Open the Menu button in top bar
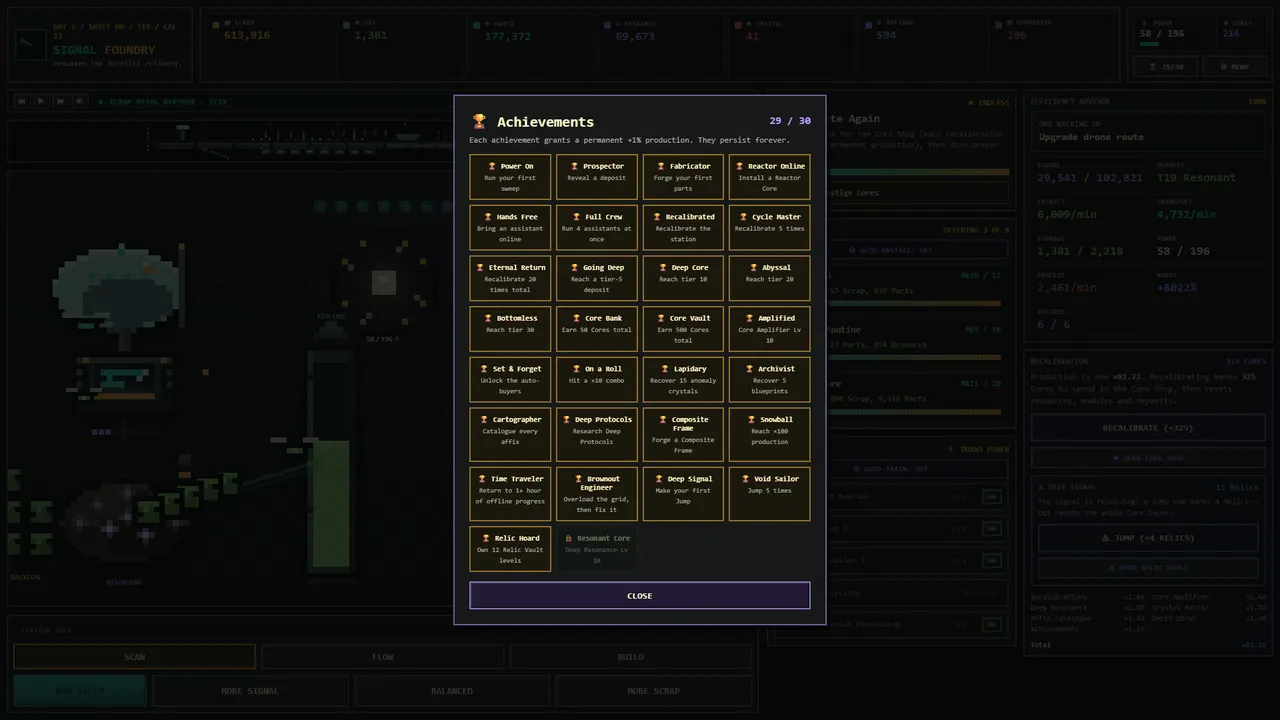Viewport: 1280px width, 720px height. click(1235, 67)
